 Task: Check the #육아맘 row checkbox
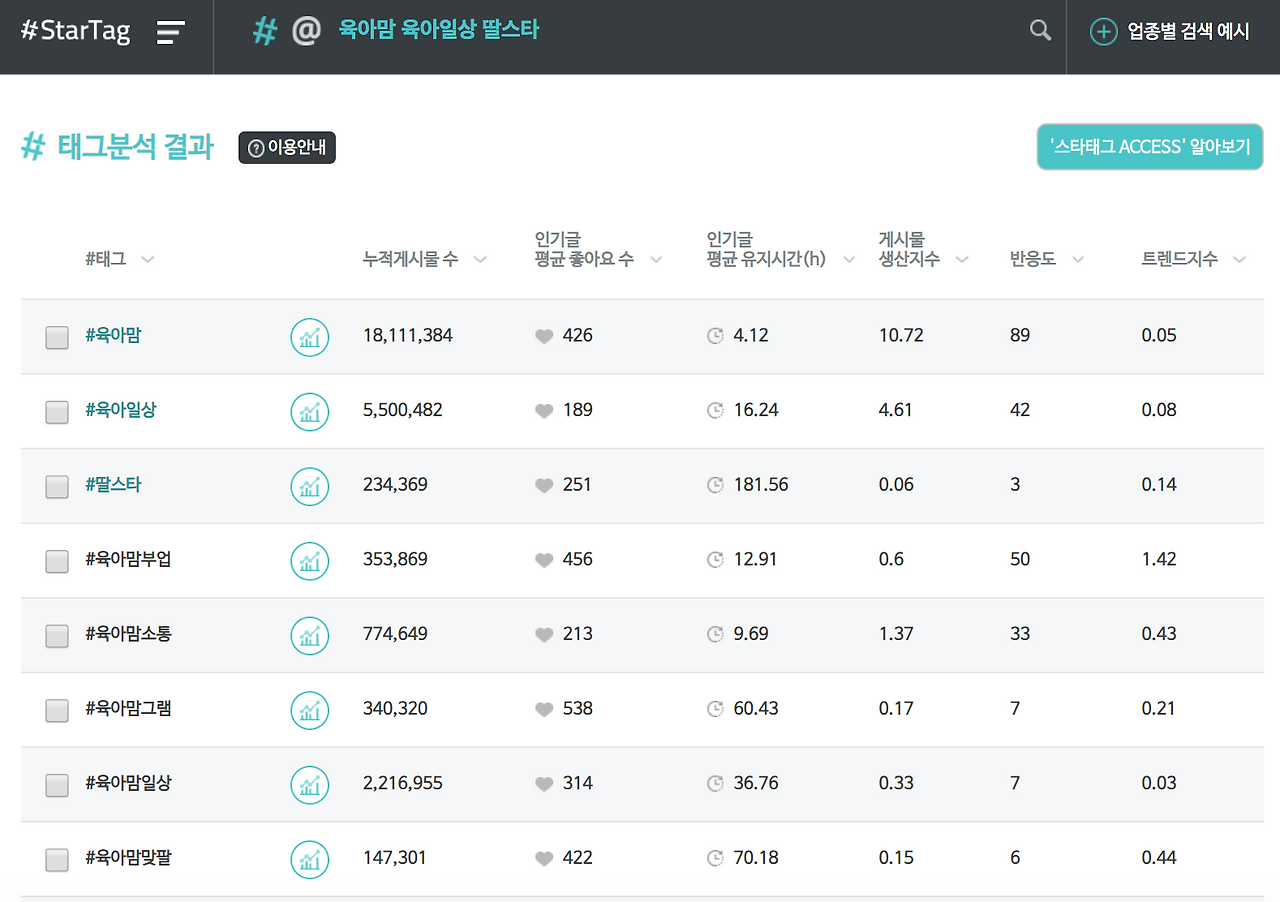[57, 337]
